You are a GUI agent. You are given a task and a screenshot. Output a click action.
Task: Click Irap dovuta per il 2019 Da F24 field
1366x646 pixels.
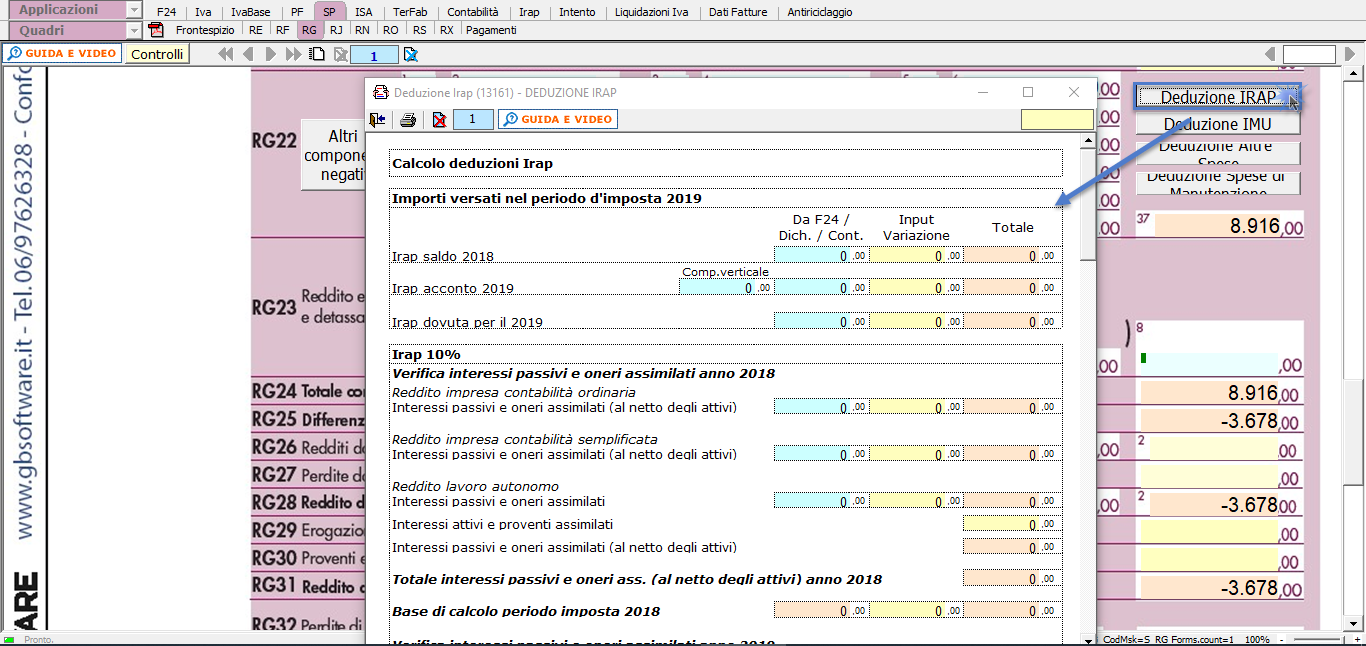(821, 321)
